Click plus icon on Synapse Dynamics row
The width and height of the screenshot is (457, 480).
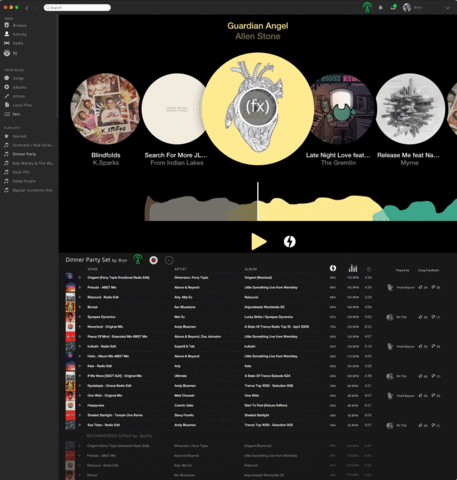point(80,317)
